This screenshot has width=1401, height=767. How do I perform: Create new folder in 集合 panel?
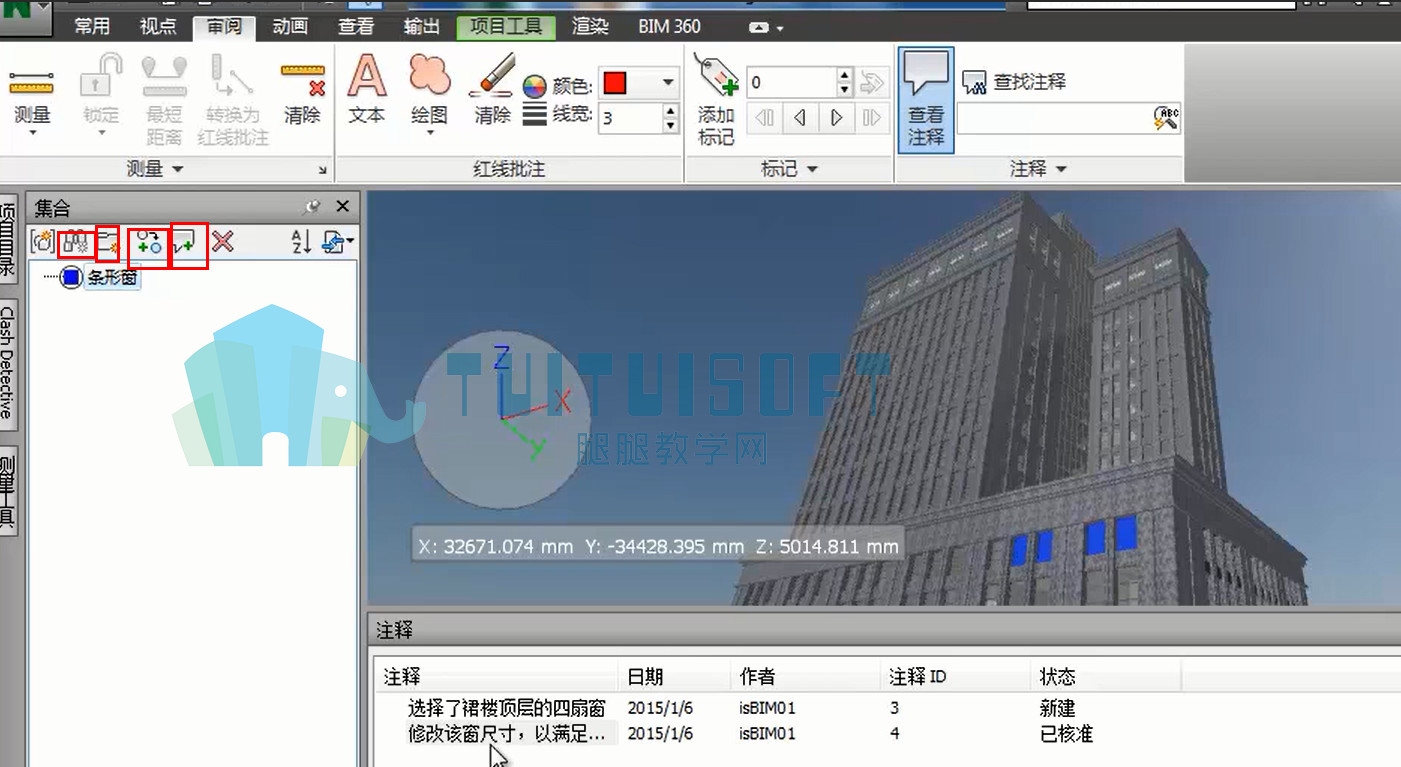click(108, 241)
